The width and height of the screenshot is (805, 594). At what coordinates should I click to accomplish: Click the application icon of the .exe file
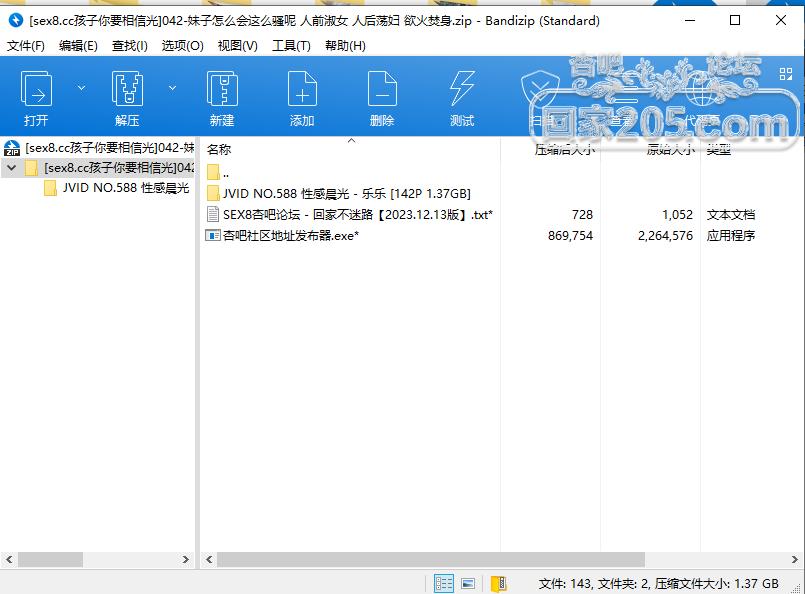213,236
